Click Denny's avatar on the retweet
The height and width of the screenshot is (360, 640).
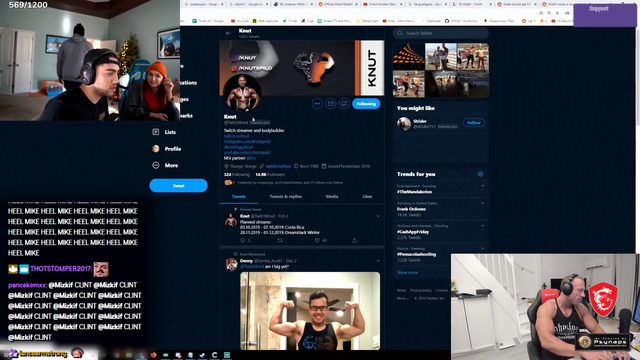click(231, 264)
